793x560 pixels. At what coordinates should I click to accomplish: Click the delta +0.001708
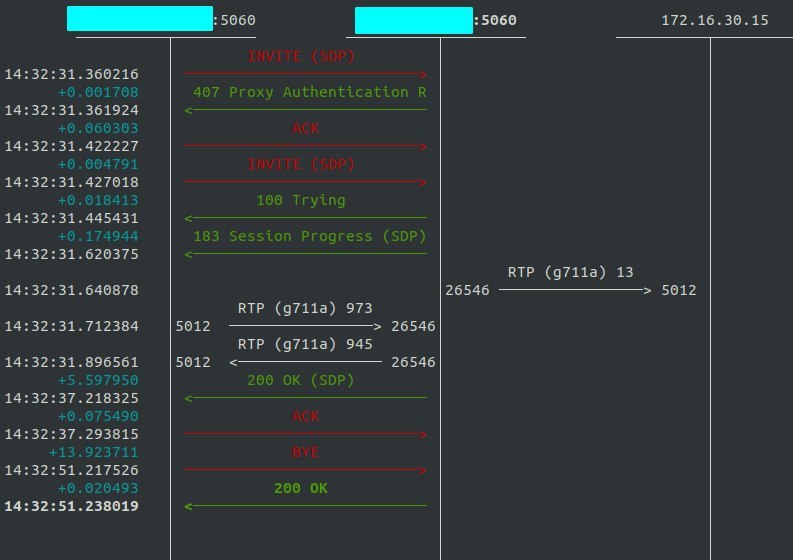98,92
